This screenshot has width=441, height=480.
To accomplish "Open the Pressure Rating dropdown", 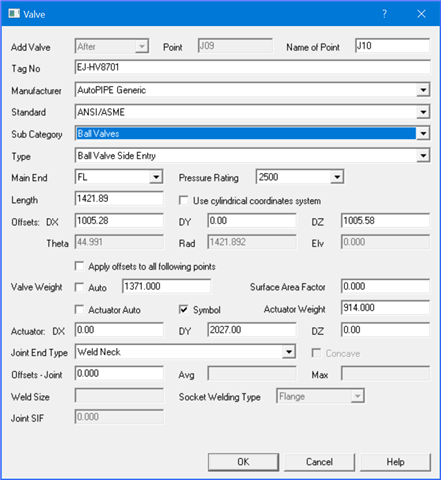I will pos(337,177).
